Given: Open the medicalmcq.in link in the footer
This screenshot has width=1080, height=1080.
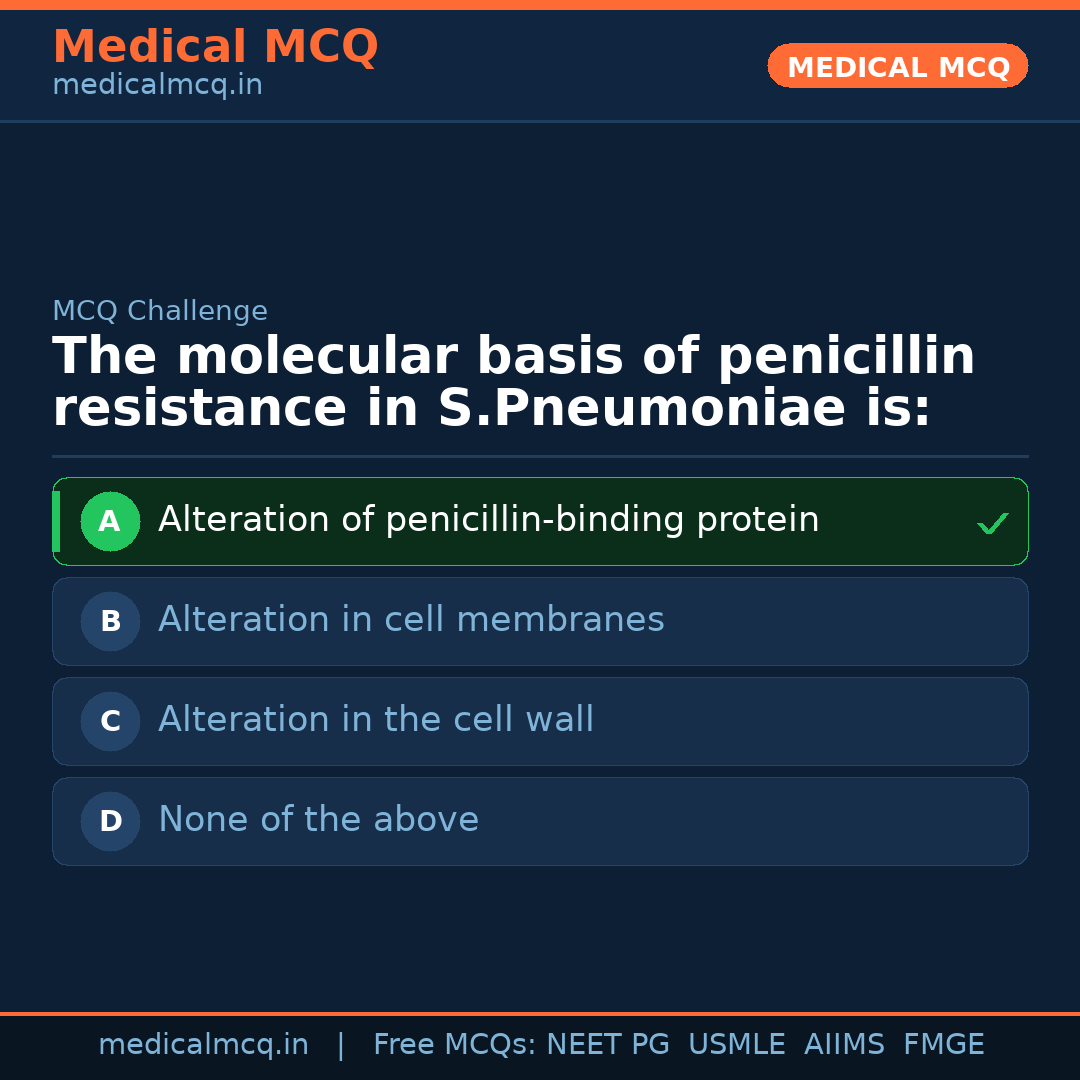Looking at the screenshot, I should 203,1045.
